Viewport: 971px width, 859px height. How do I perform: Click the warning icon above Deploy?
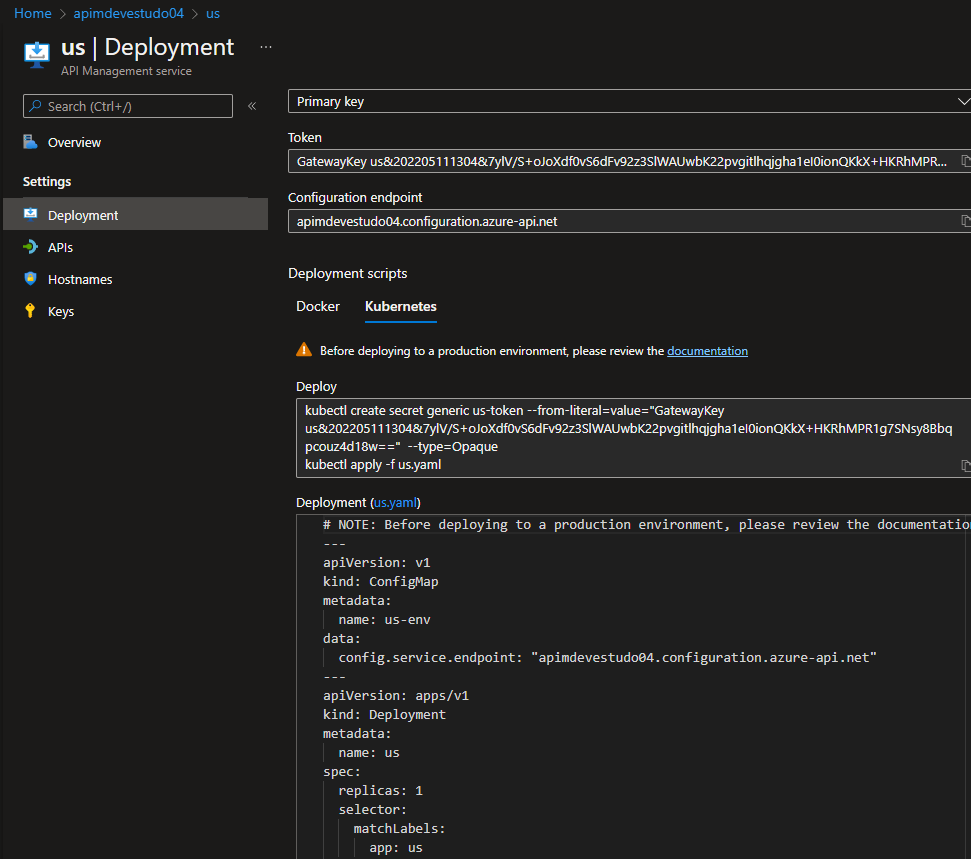[304, 350]
